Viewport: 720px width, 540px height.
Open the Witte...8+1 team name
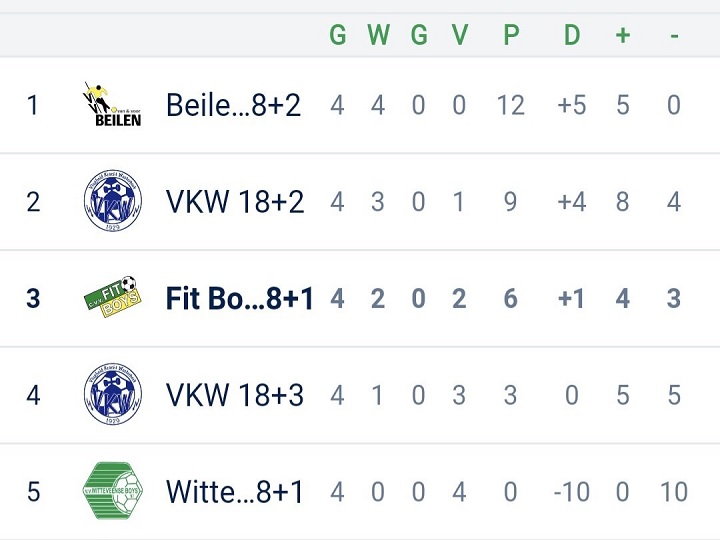click(235, 491)
